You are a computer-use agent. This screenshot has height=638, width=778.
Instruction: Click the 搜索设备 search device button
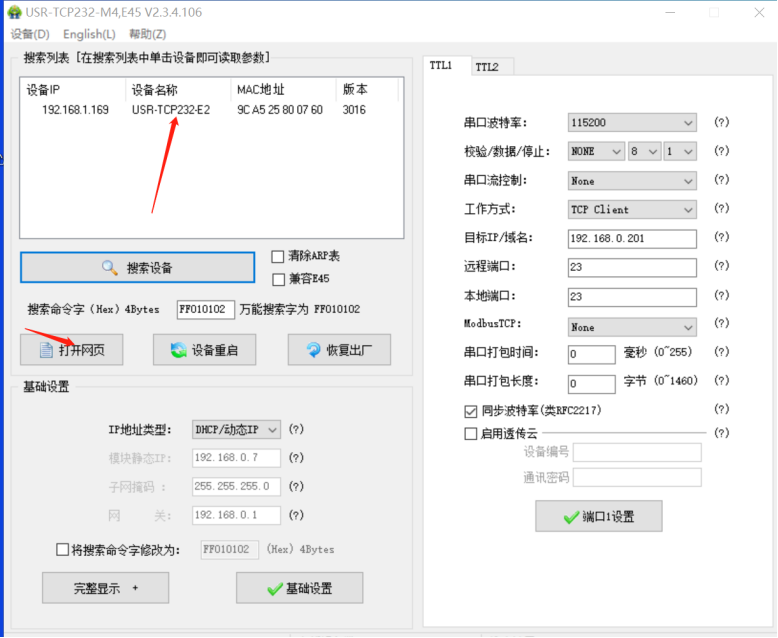[137, 268]
